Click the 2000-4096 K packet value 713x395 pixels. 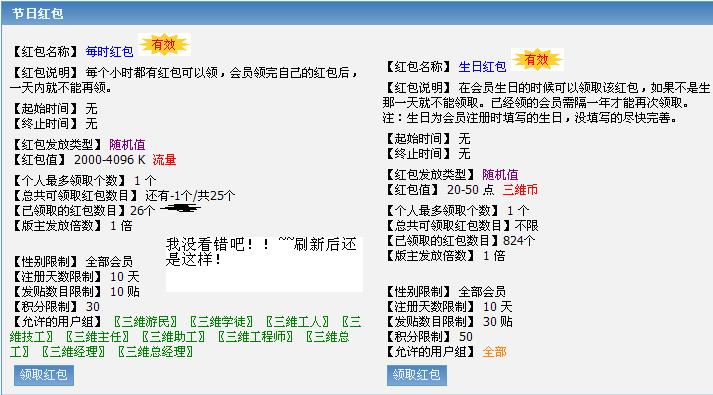click(110, 160)
